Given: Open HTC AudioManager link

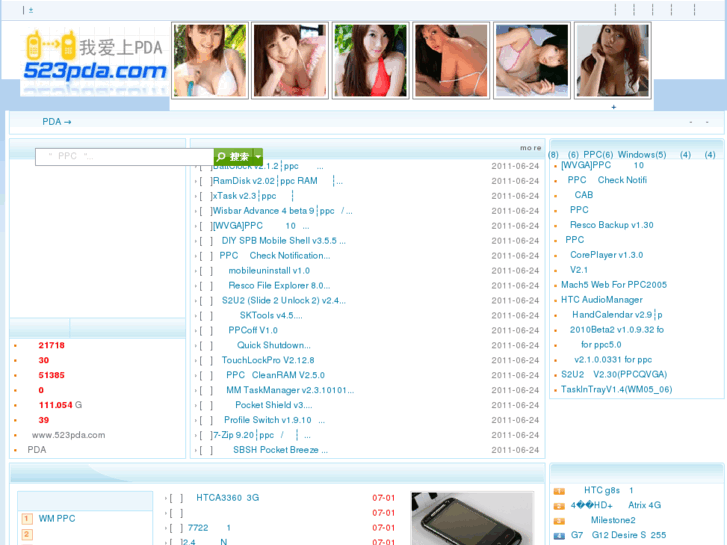Looking at the screenshot, I should point(602,300).
